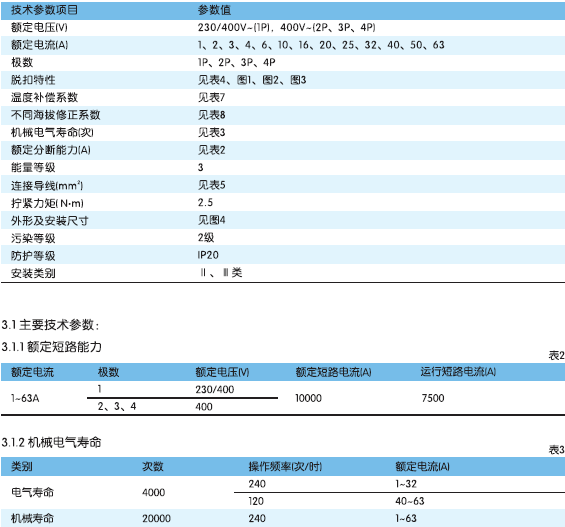Click the 3.1.2 机械电气寿命 heading
This screenshot has width=565, height=527.
(51, 442)
